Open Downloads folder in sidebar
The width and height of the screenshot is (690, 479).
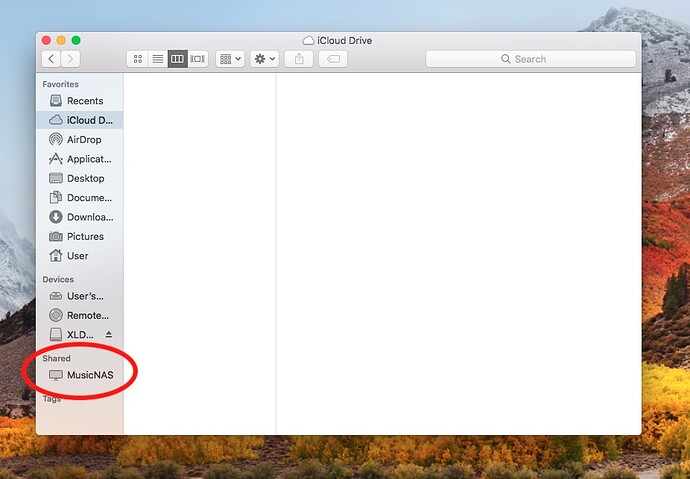[x=80, y=217]
